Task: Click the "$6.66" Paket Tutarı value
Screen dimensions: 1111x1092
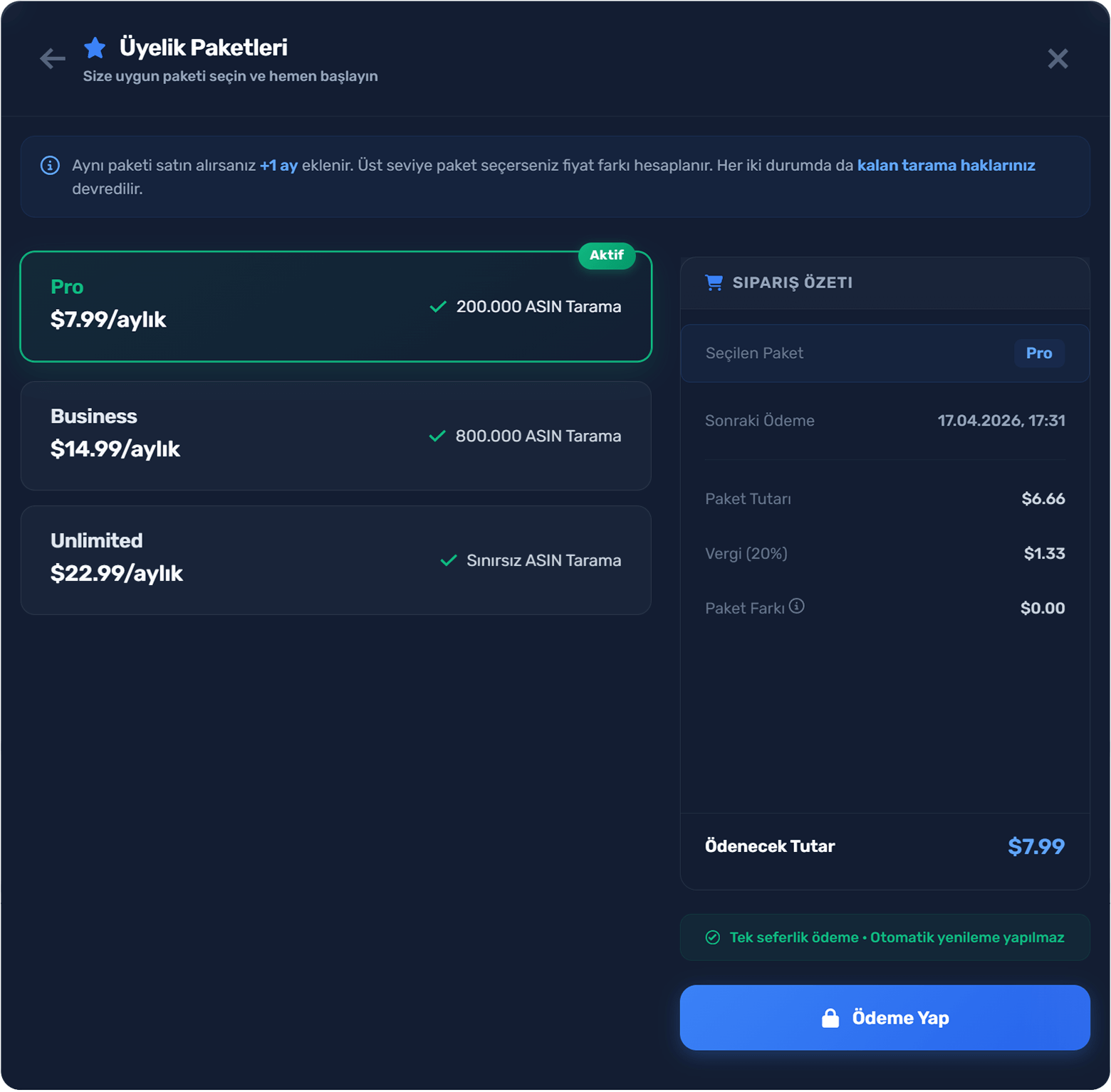Action: (x=1043, y=499)
